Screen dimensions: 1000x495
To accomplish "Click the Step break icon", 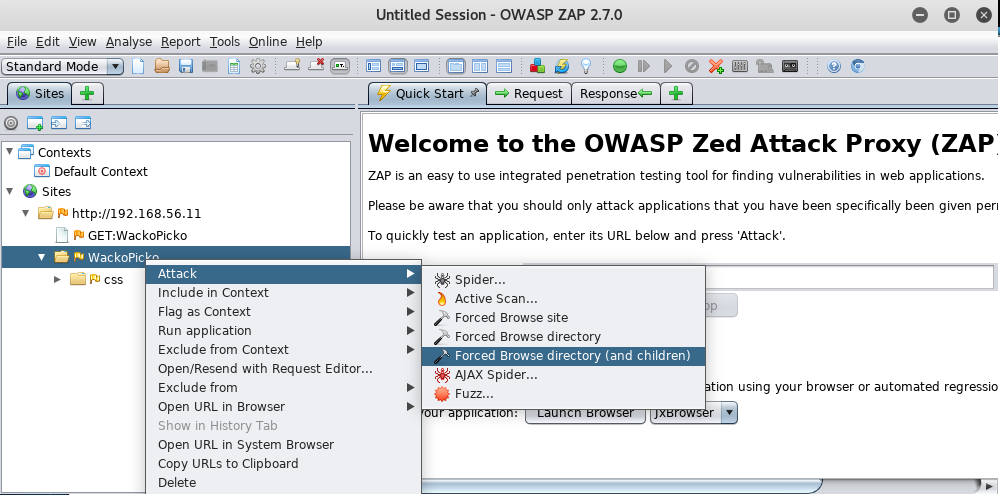I will [643, 66].
